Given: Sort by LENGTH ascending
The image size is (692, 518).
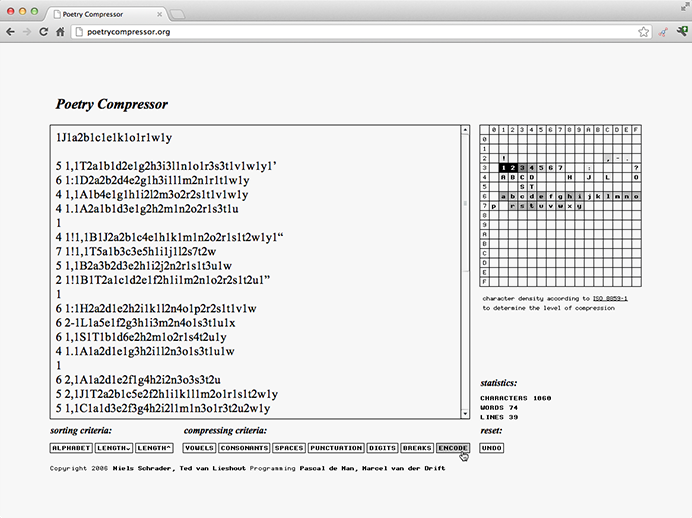Looking at the screenshot, I should [155, 448].
